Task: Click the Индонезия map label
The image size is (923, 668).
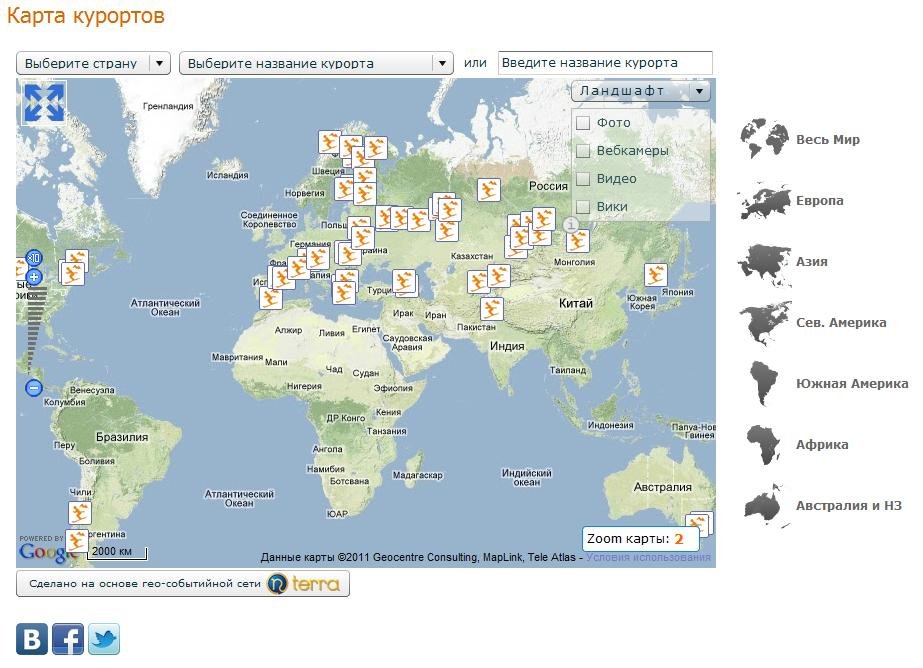Action: (610, 425)
